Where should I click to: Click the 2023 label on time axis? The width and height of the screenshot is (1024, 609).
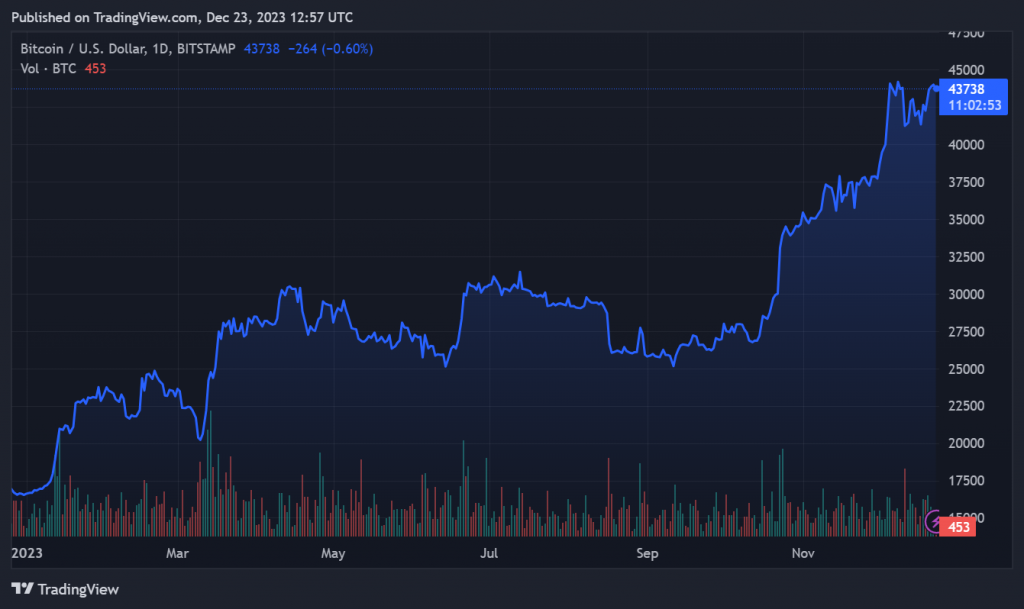26,552
